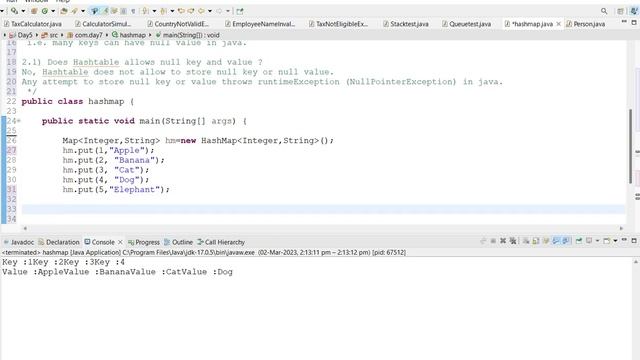640x360 pixels.
Task: Click Remove Launch console icon
Action: click(x=503, y=241)
